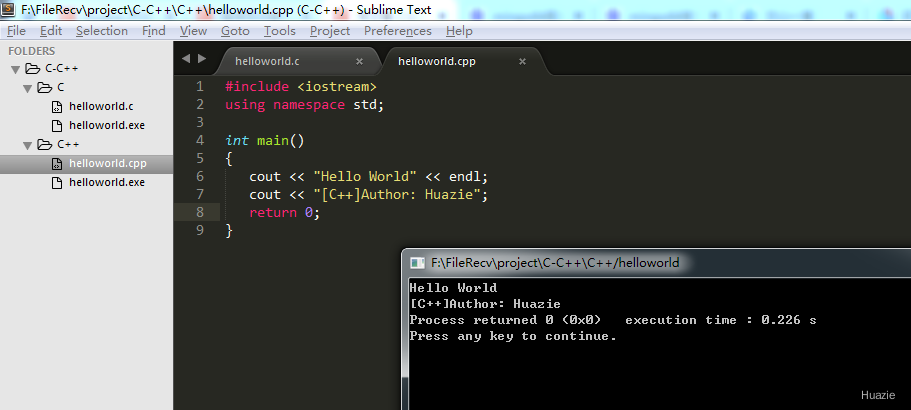Screen dimensions: 911x410
Task: Click line number 8 in the gutter
Action: (200, 213)
